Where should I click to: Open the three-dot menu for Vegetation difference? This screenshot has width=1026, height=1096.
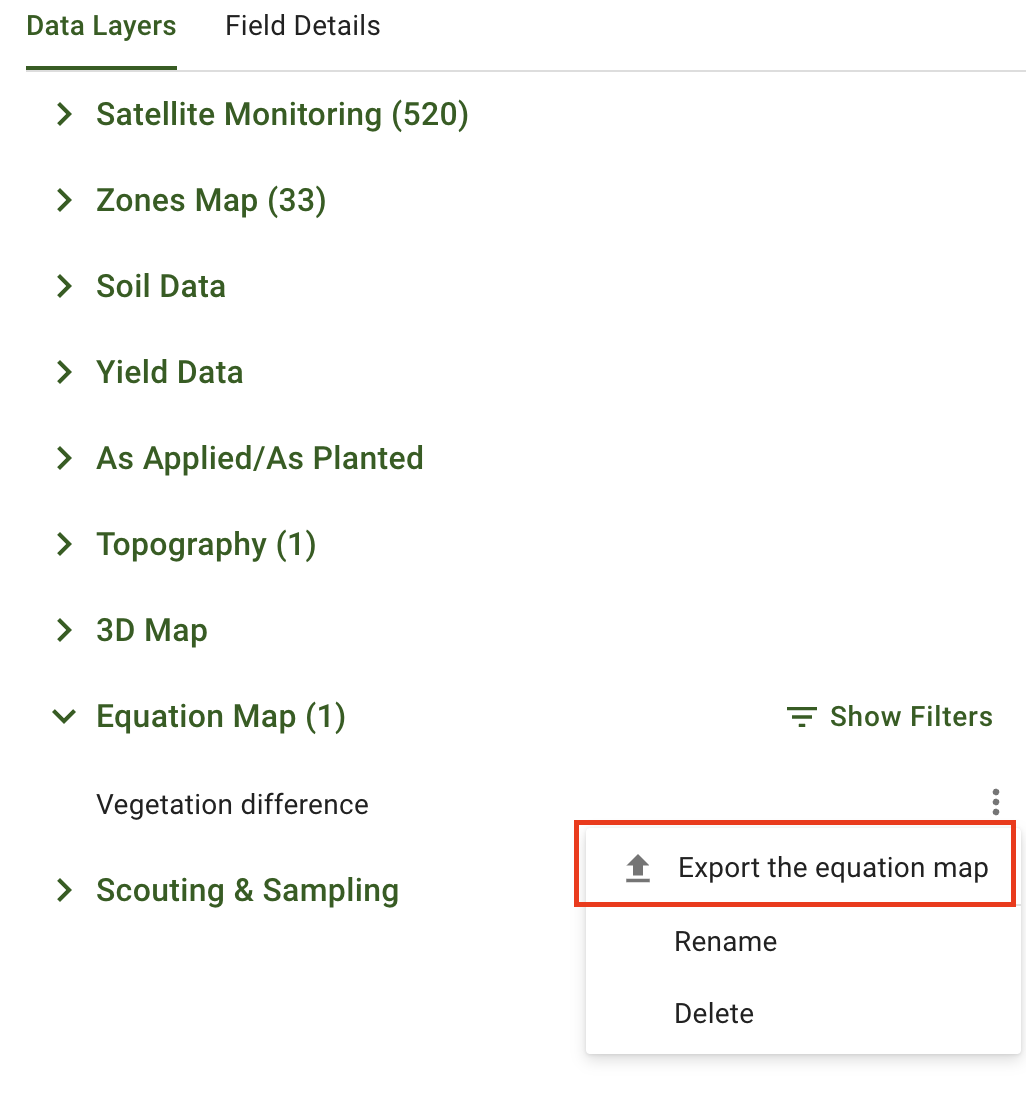point(995,802)
